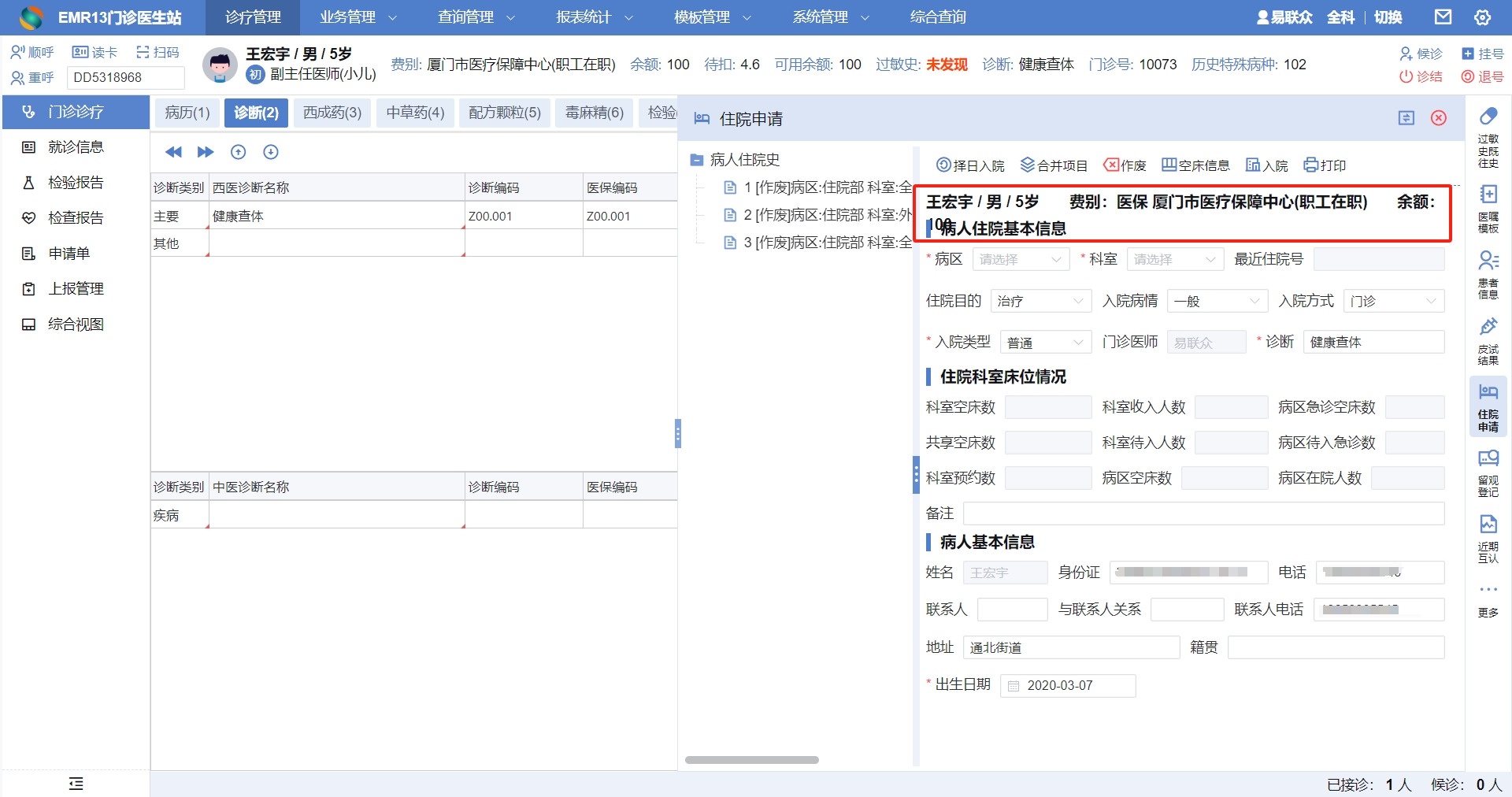Open the 业务管理 menu dropdown
This screenshot has width=1512, height=797.
coord(358,17)
